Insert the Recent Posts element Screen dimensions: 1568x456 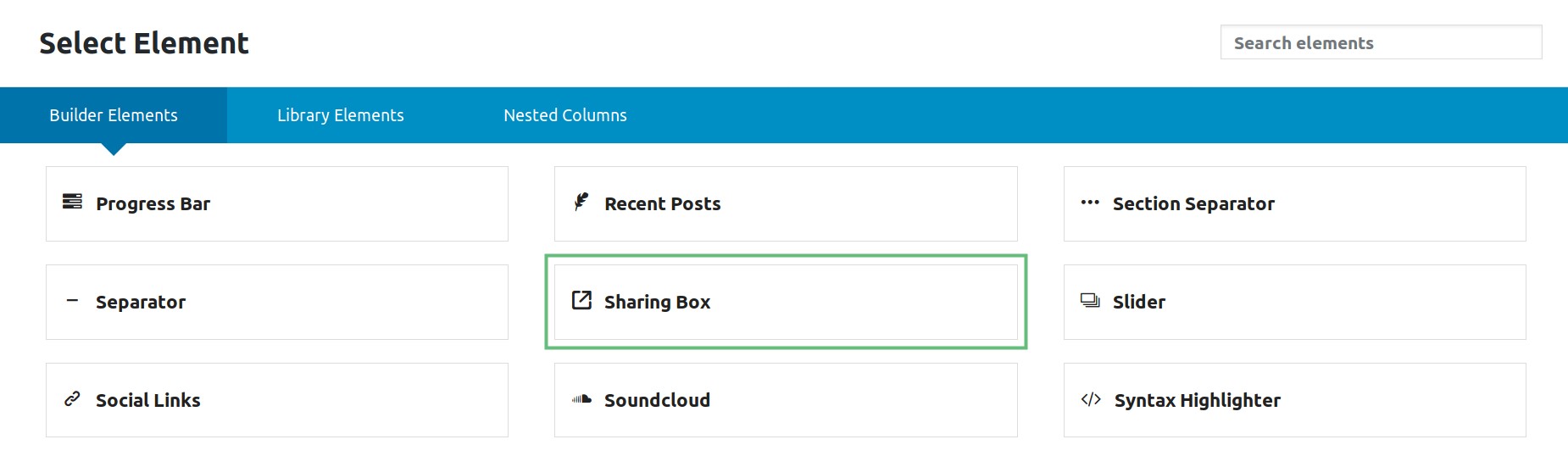tap(786, 203)
